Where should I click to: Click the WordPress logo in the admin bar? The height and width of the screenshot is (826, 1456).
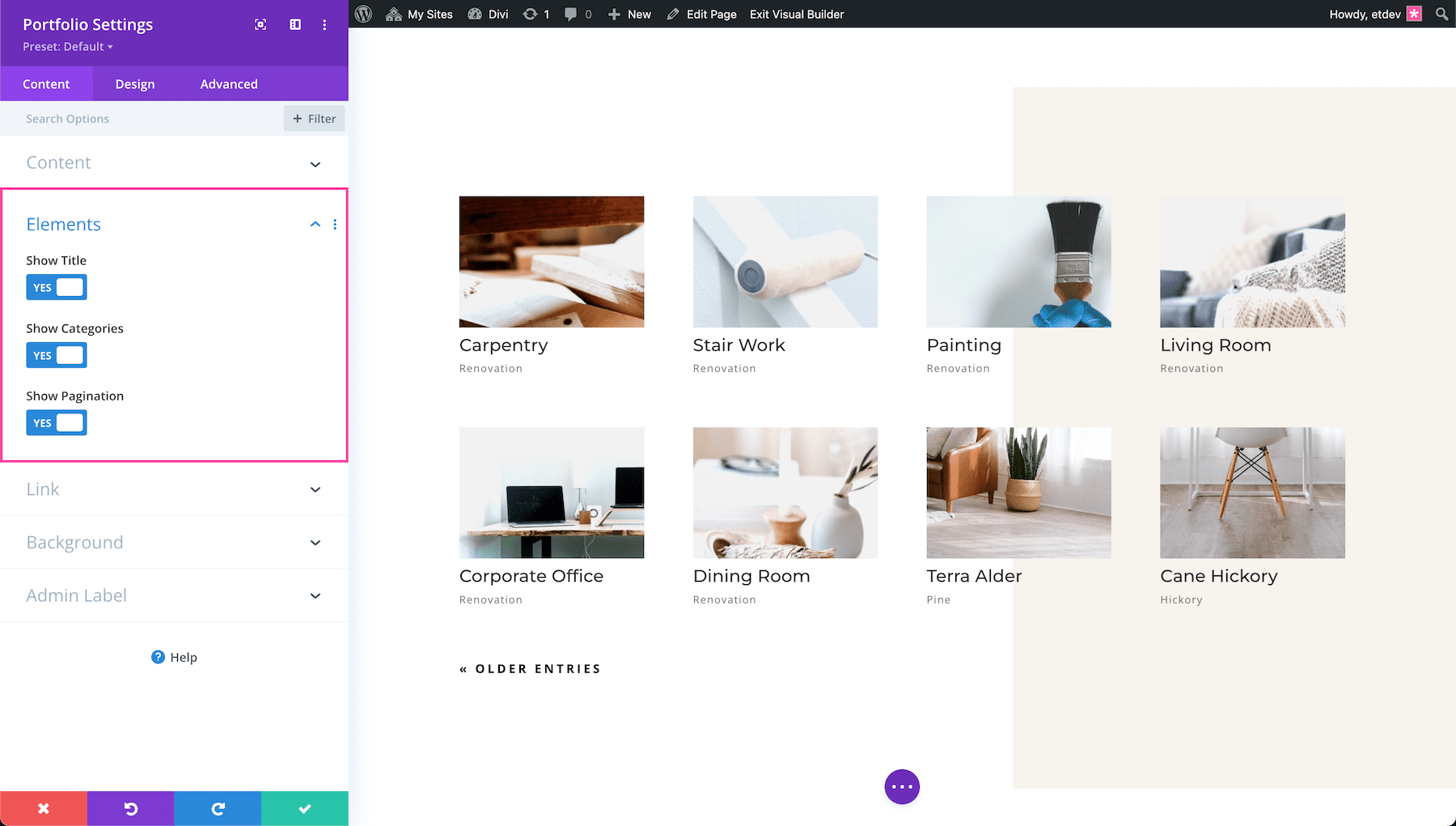pos(363,14)
